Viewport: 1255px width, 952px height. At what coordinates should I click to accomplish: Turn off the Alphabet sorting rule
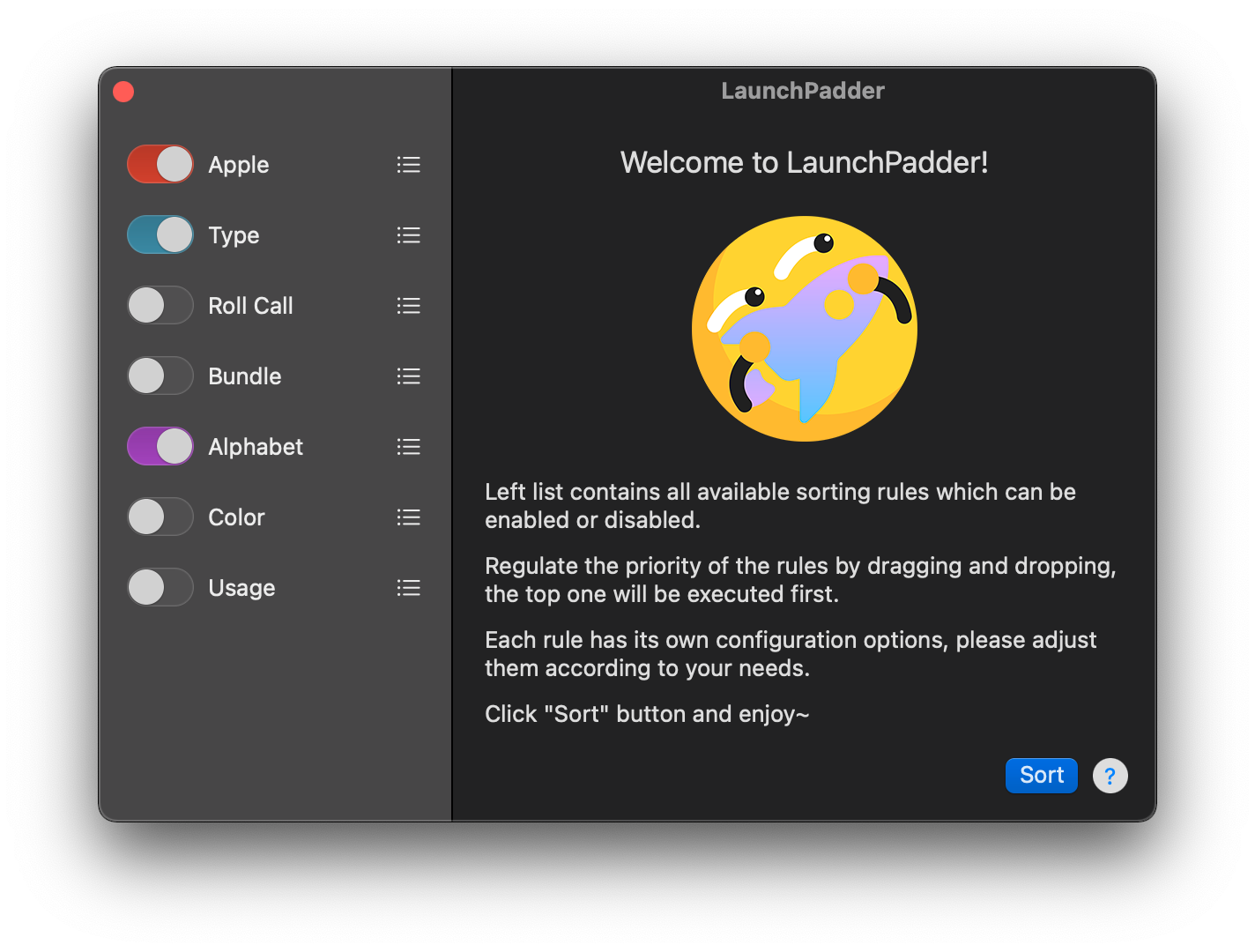160,446
